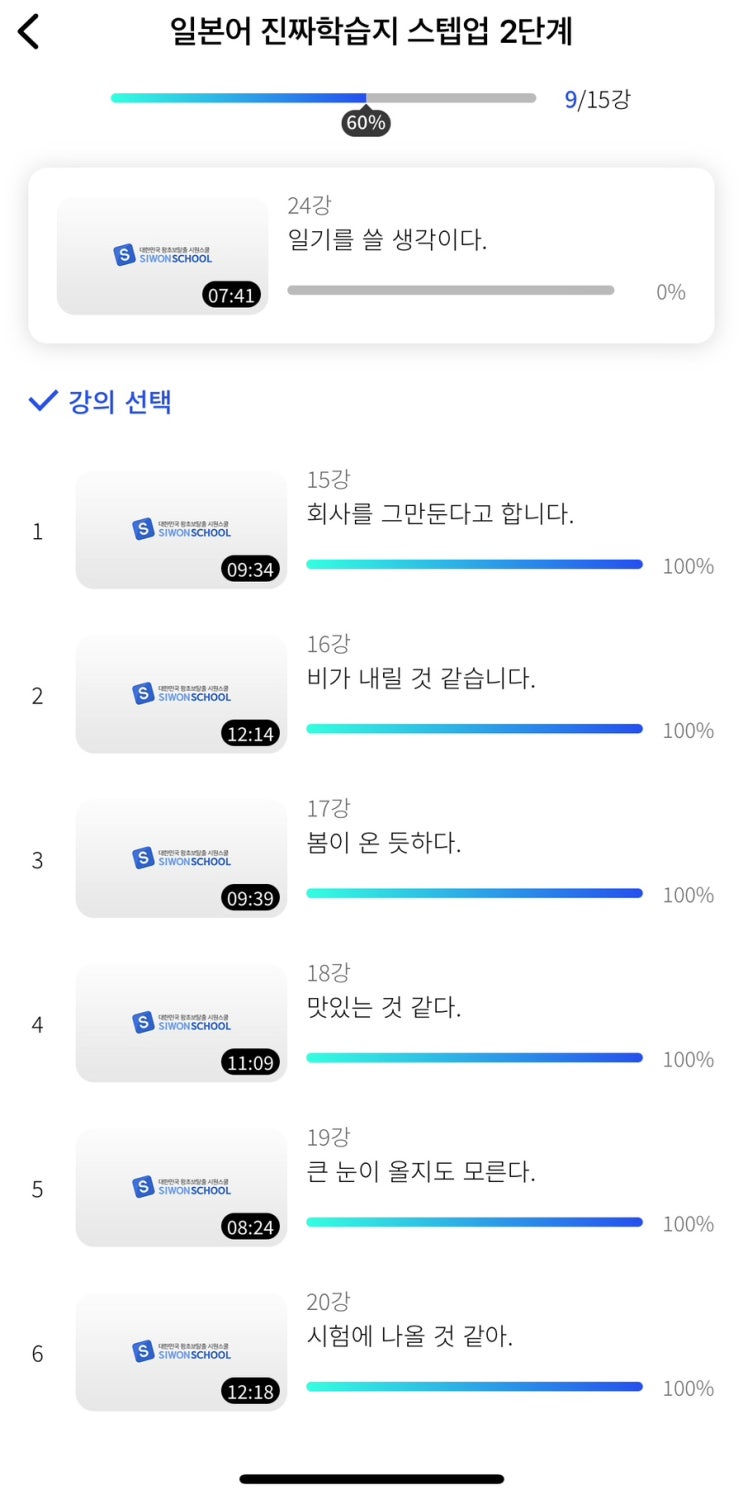The height and width of the screenshot is (1499, 743).
Task: Click the 60% progress marker bubble
Action: (x=365, y=123)
